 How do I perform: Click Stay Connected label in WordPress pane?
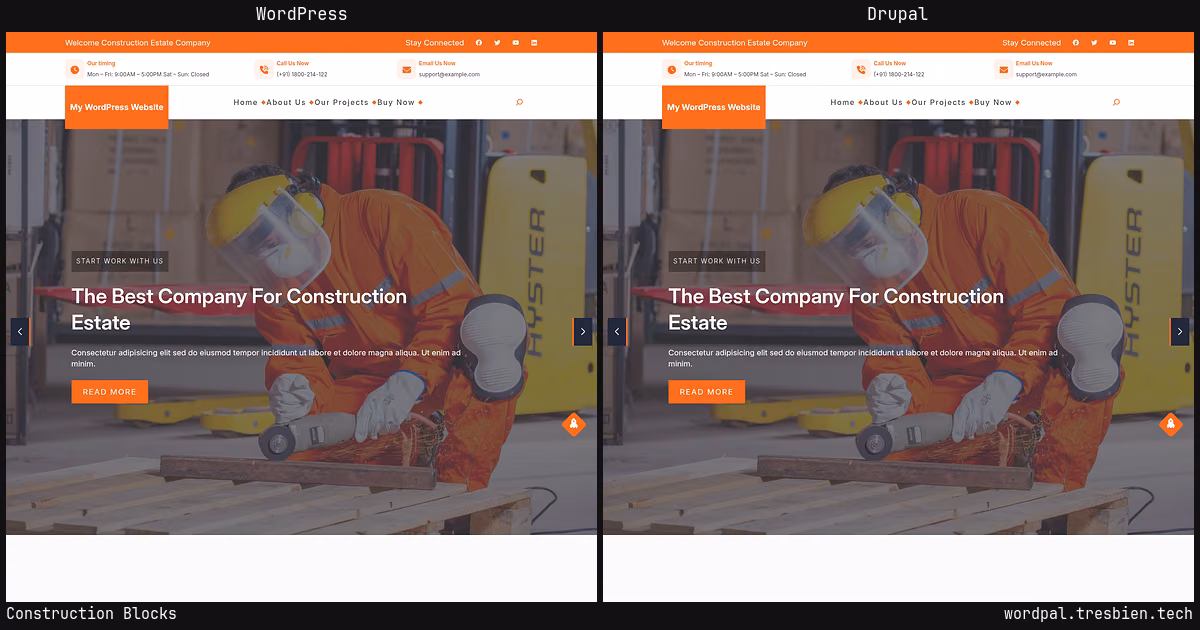[435, 43]
